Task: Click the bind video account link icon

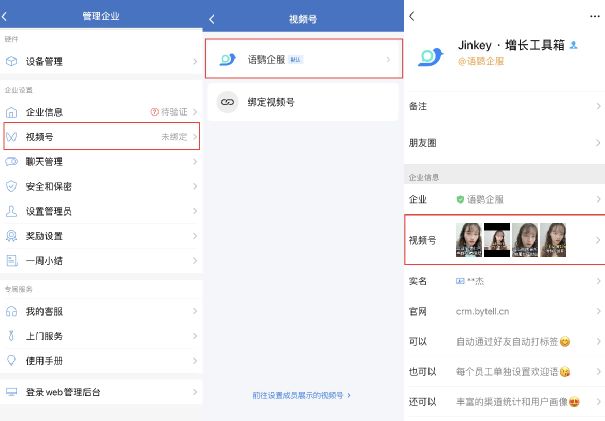Action: (x=228, y=102)
